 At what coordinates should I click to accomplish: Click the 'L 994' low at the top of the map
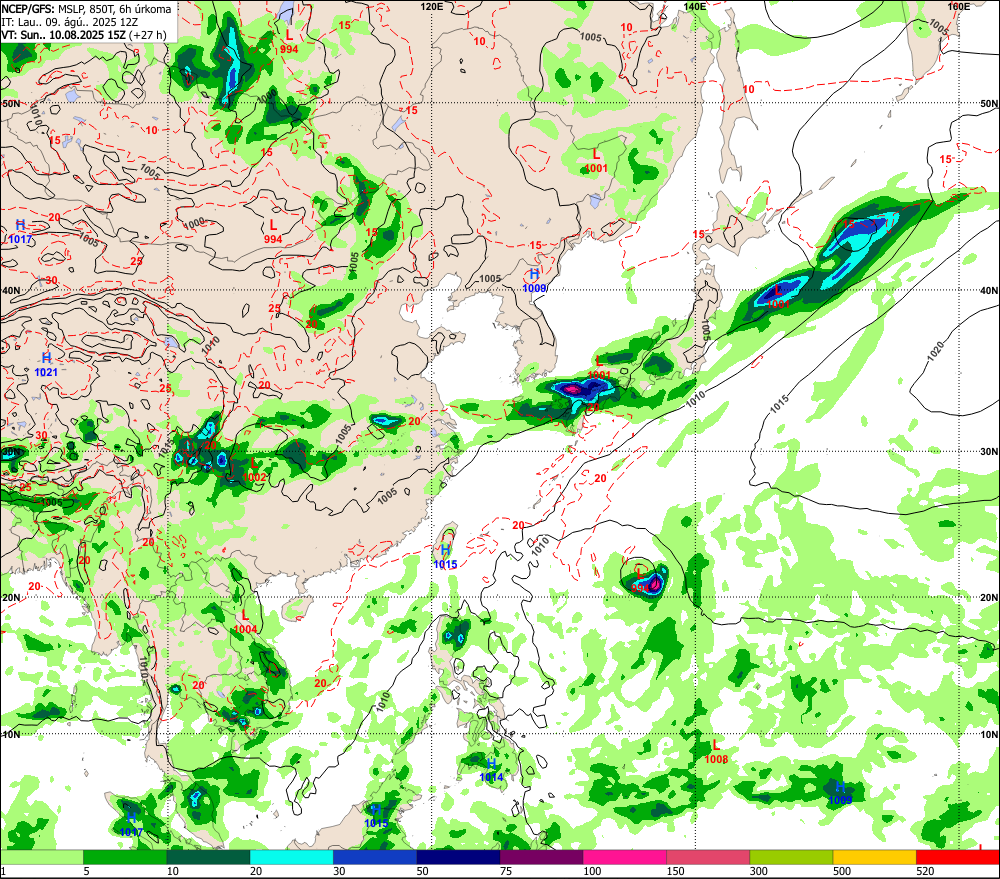click(289, 41)
